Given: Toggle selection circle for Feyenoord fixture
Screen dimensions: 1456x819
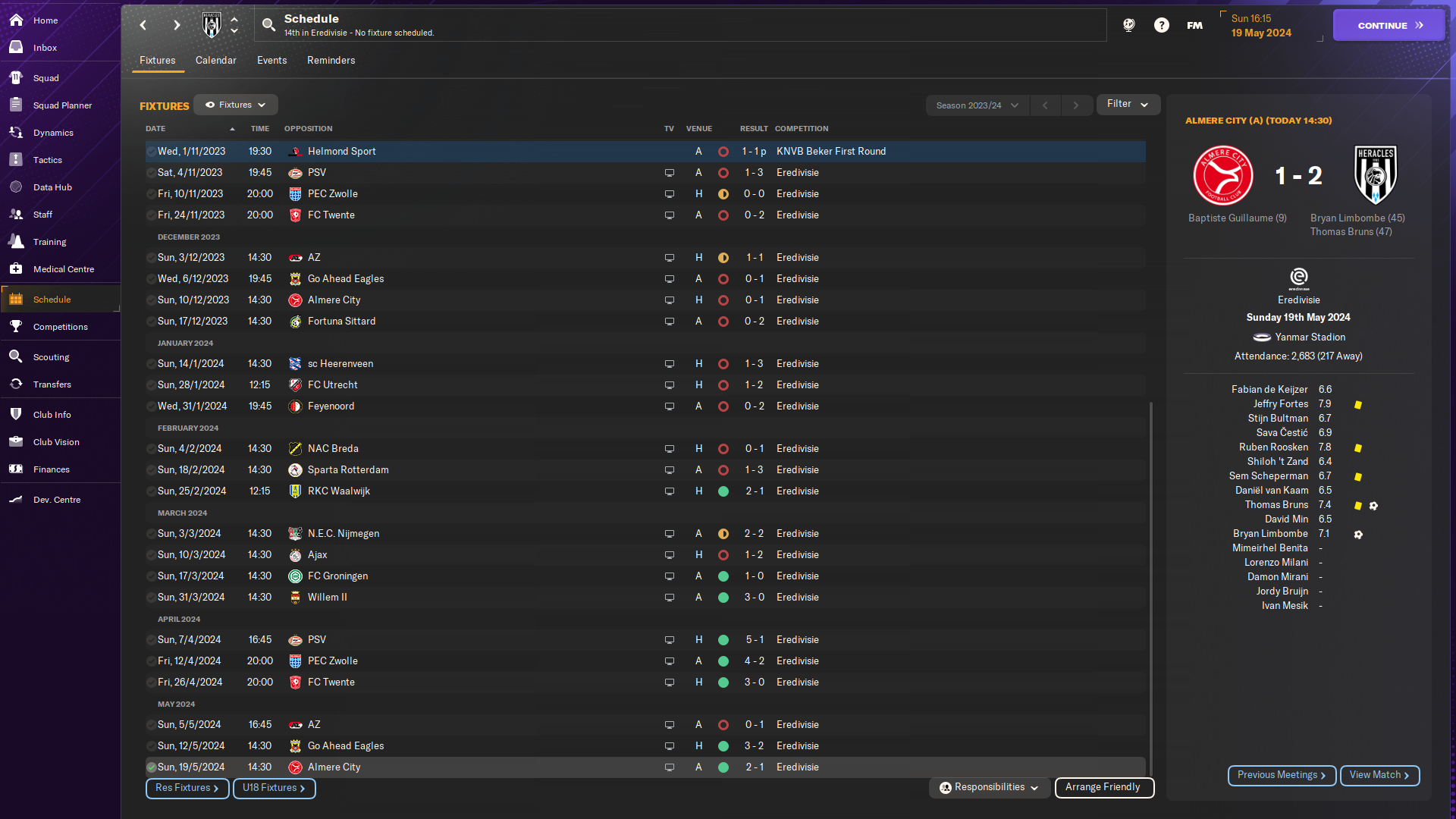Looking at the screenshot, I should (151, 406).
